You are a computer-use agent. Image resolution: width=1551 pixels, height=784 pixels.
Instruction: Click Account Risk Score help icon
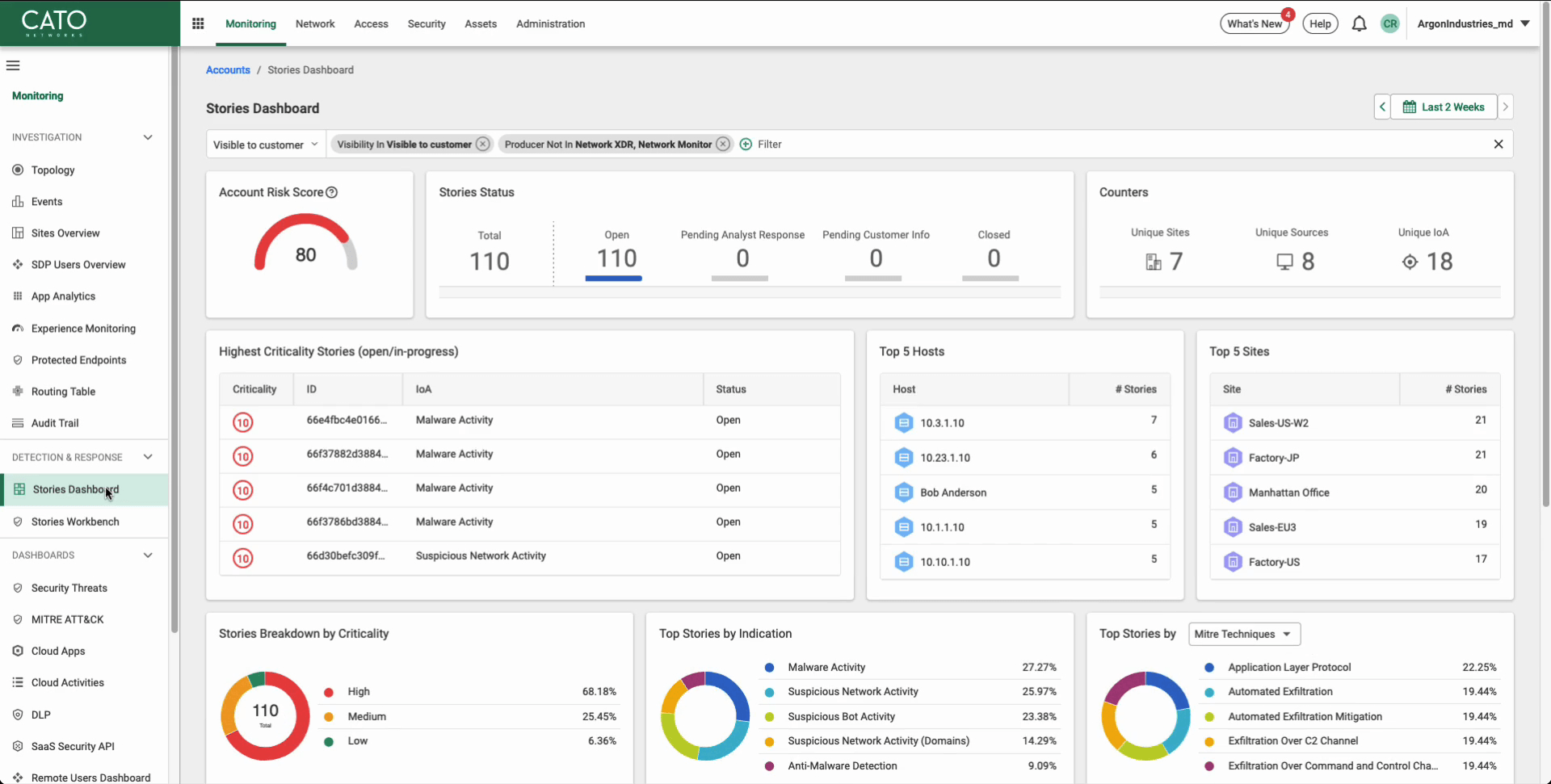(x=331, y=192)
